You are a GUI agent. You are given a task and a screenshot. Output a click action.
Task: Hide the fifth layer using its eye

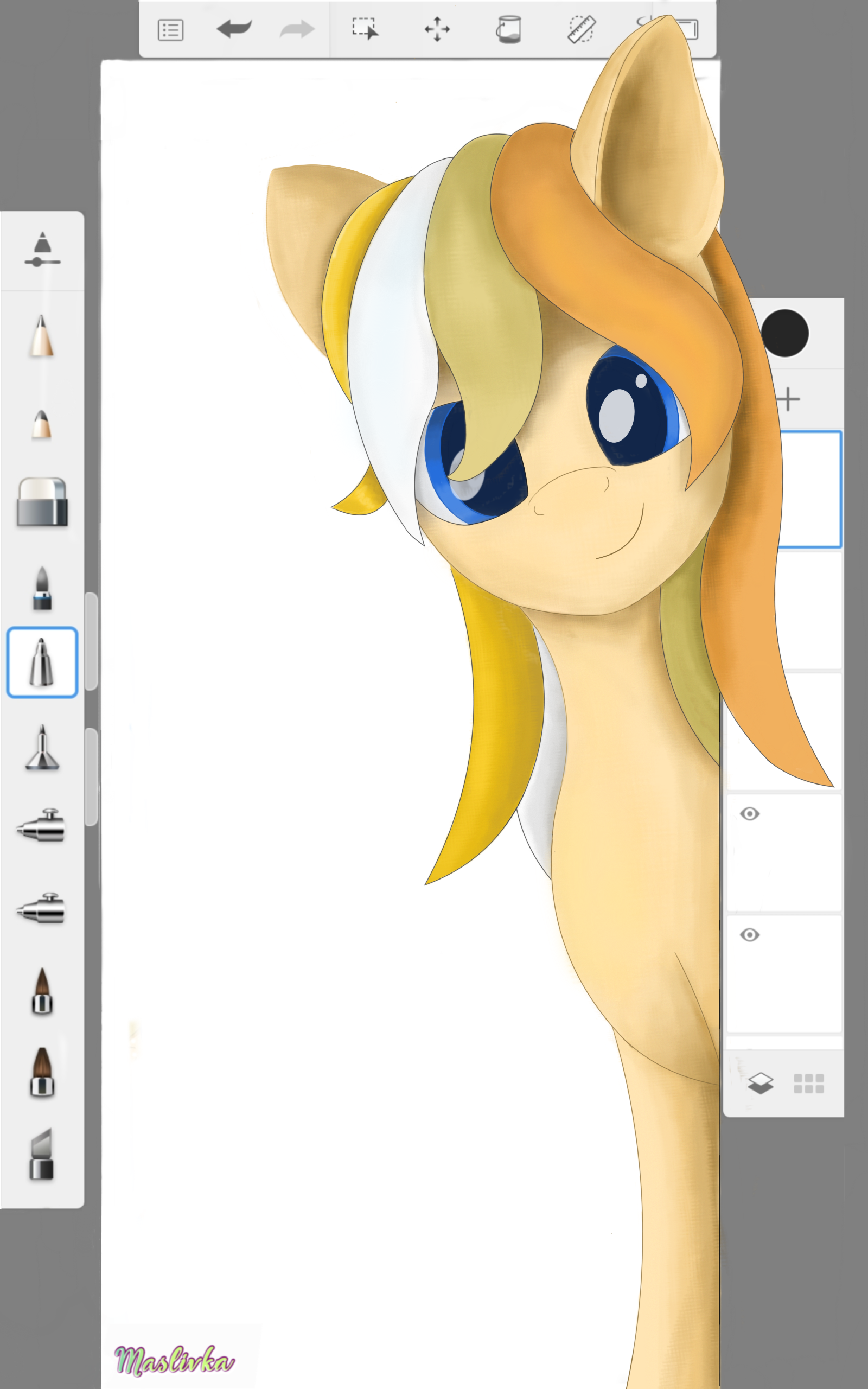click(x=750, y=935)
